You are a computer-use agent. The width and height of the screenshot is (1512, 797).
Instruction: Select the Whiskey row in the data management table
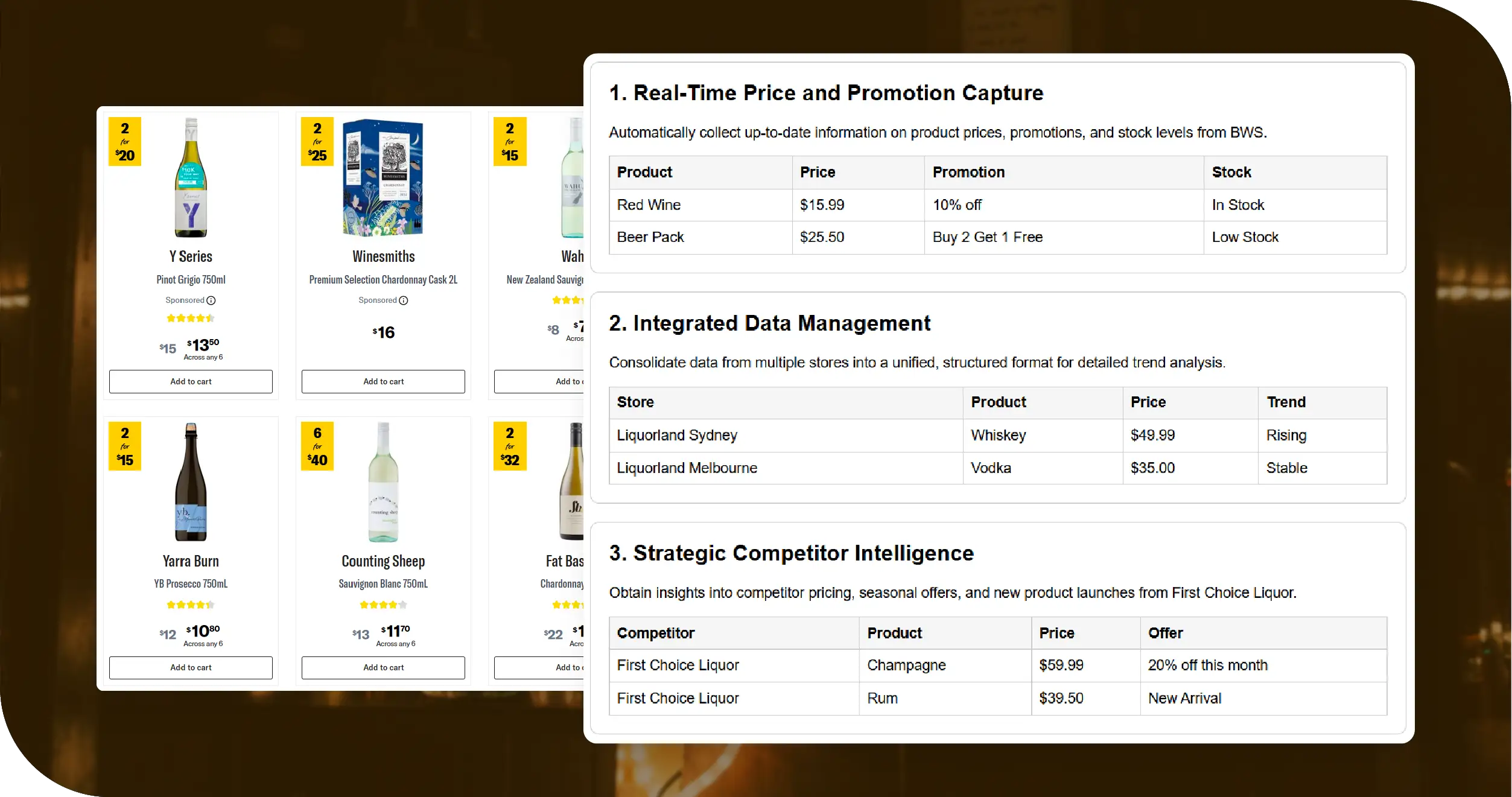(965, 435)
